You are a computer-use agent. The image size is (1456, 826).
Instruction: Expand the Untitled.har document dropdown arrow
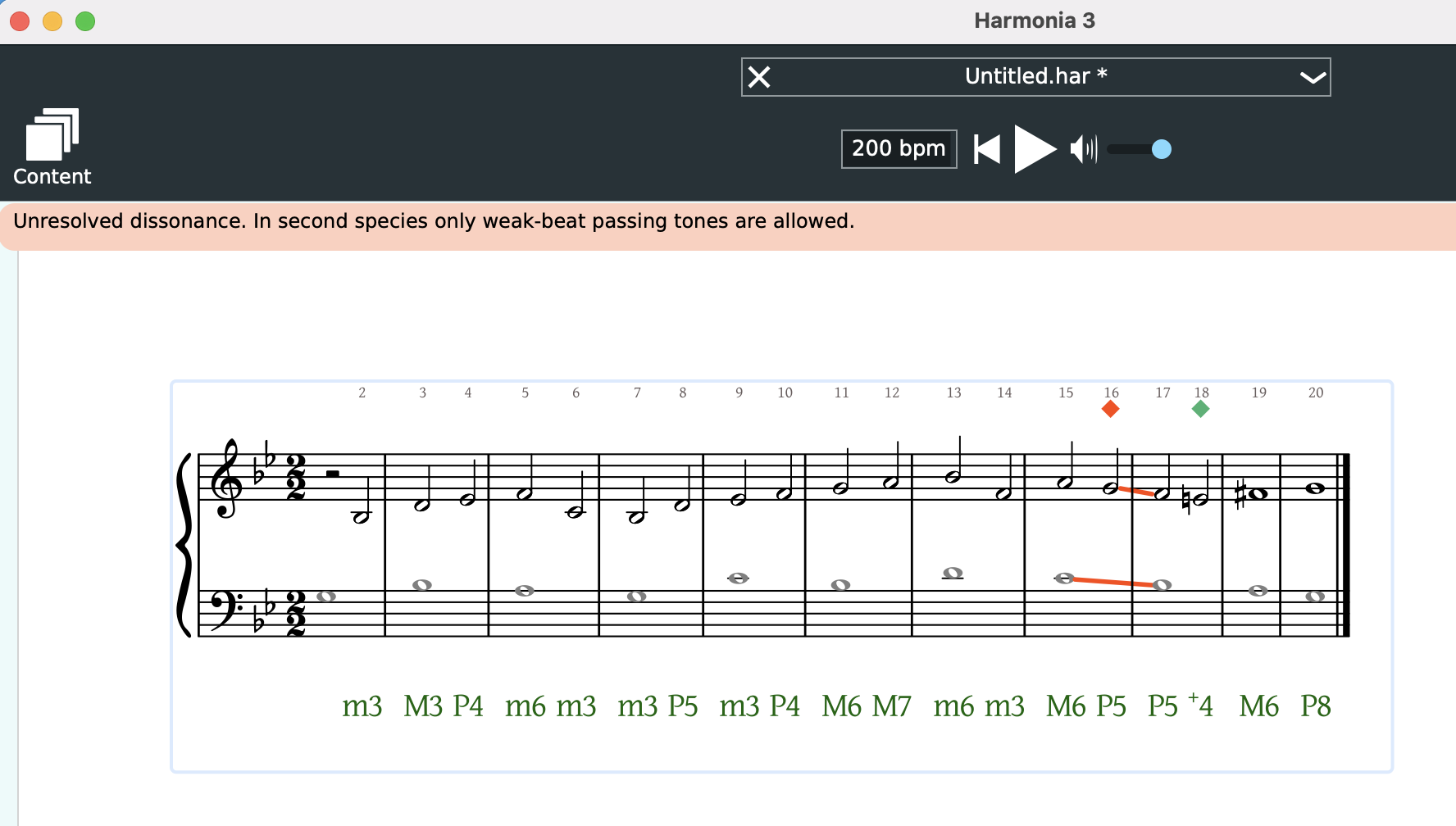coord(1312,78)
